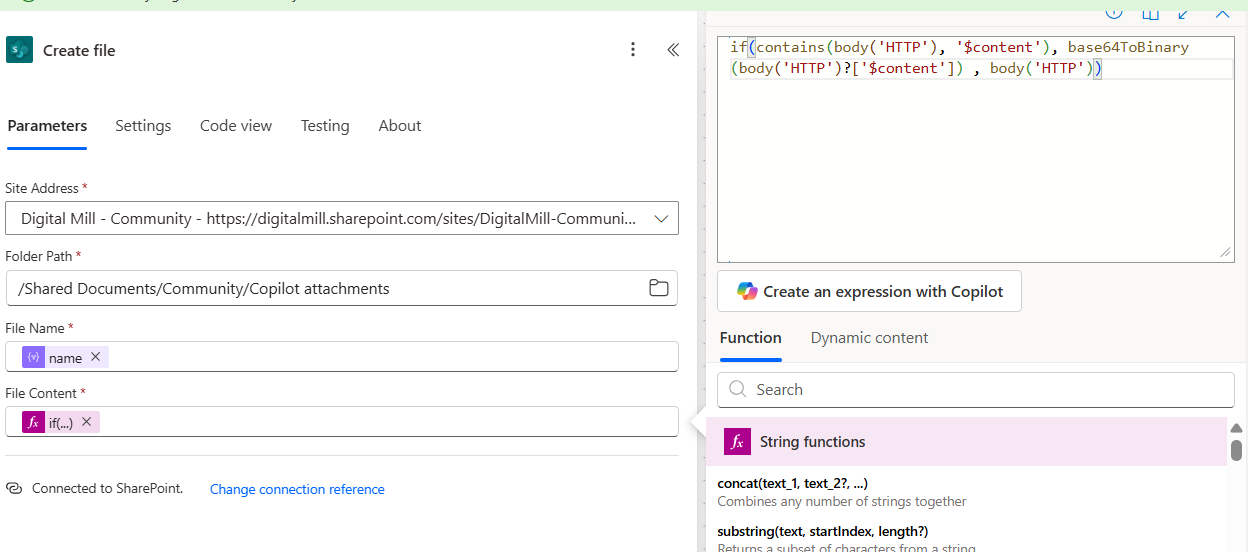Image resolution: width=1248 pixels, height=552 pixels.
Task: Click the connection link icon near Connected to SharePoint
Action: coord(14,489)
